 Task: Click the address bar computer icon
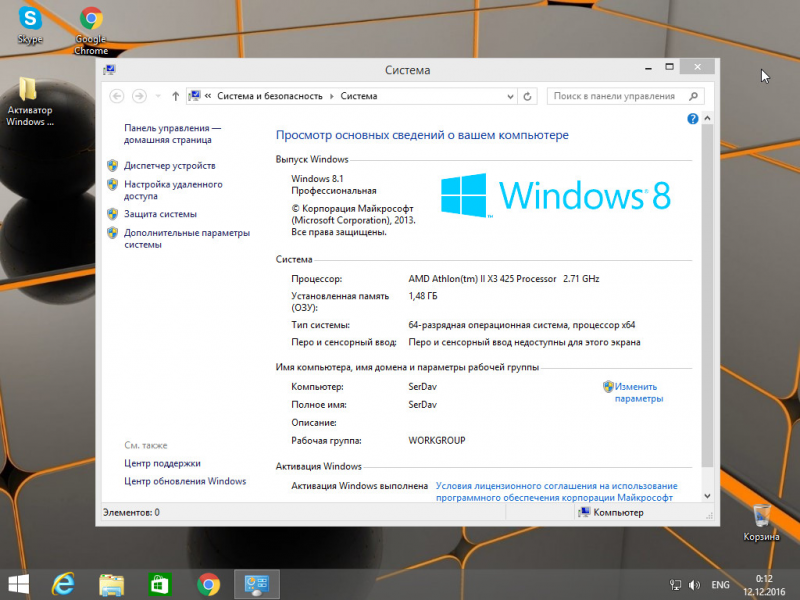pos(194,96)
